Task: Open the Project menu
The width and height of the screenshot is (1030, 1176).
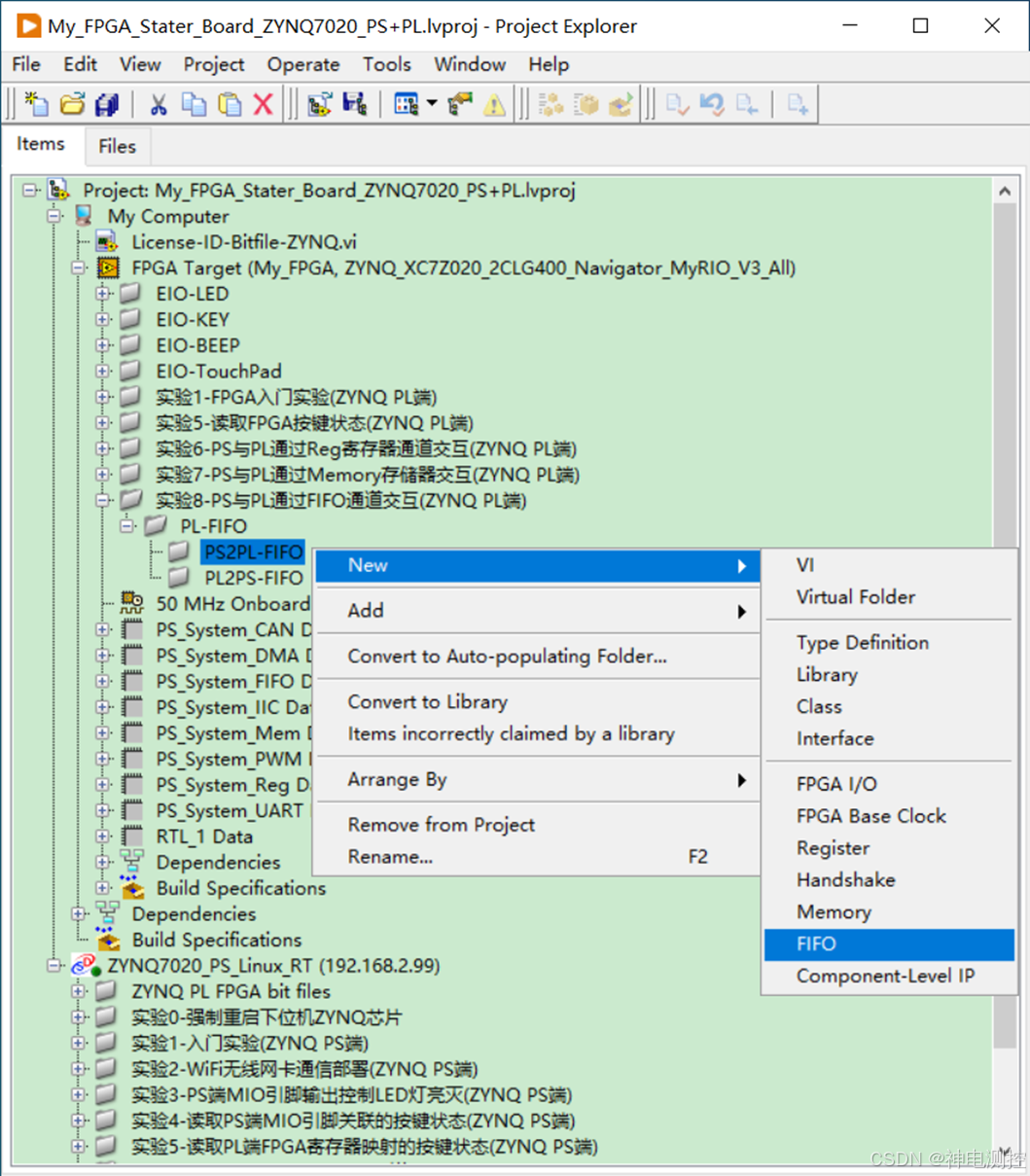Action: pos(214,64)
